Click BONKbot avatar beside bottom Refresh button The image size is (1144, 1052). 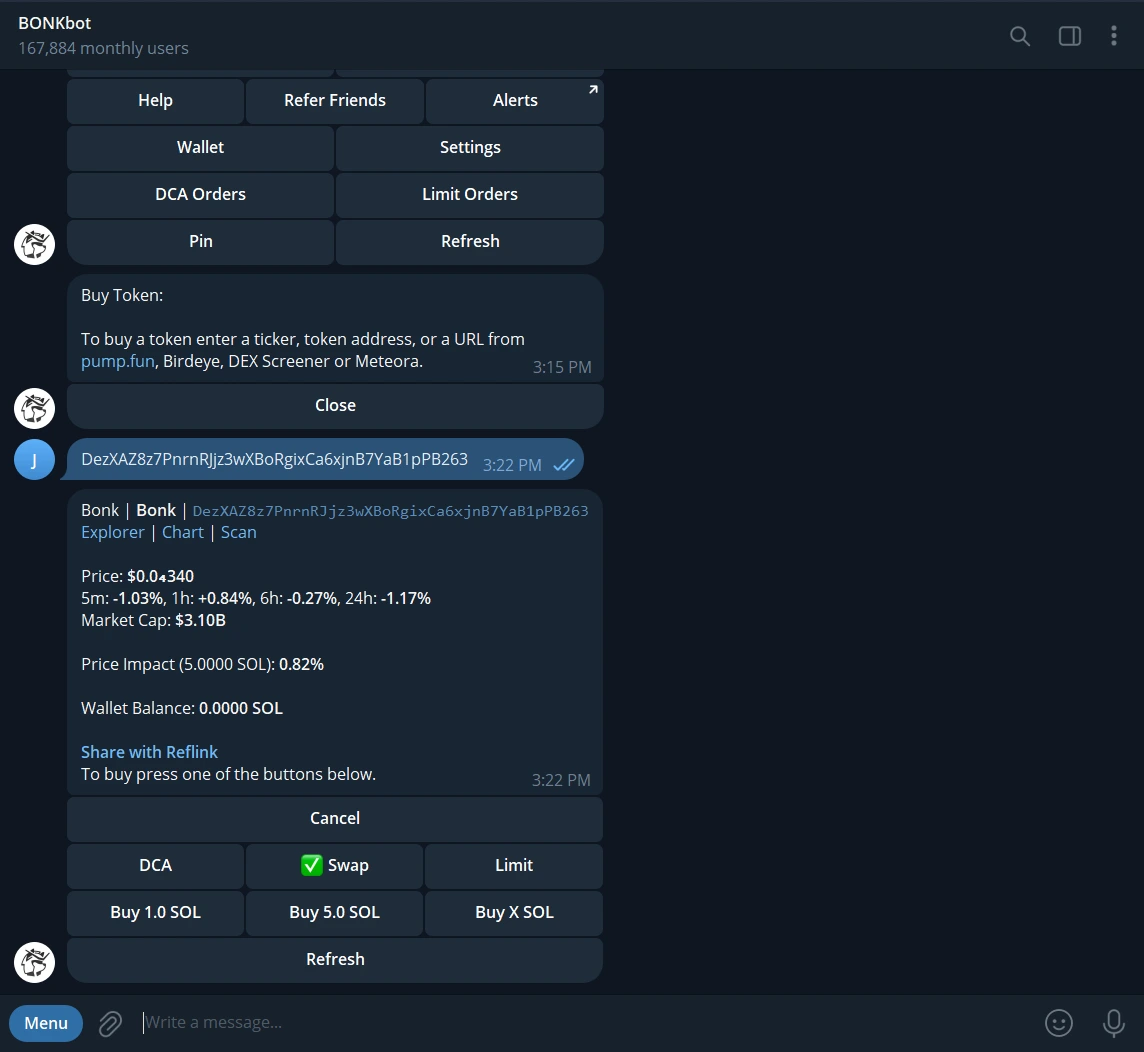[34, 962]
